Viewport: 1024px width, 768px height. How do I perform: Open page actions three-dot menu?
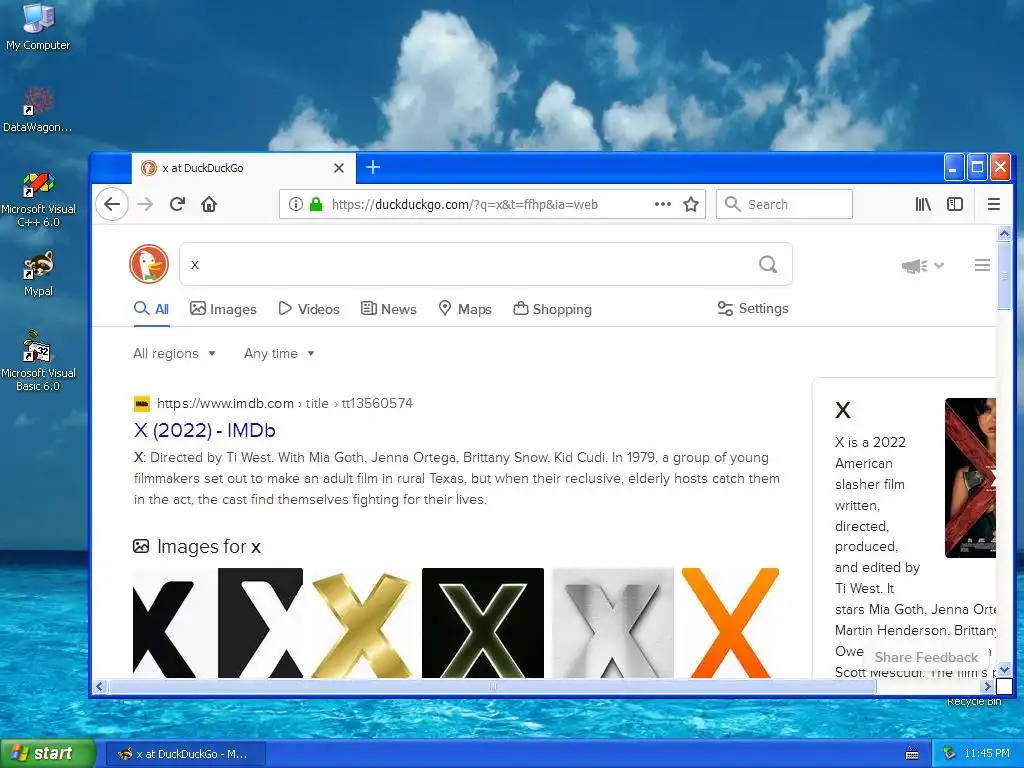pos(663,204)
